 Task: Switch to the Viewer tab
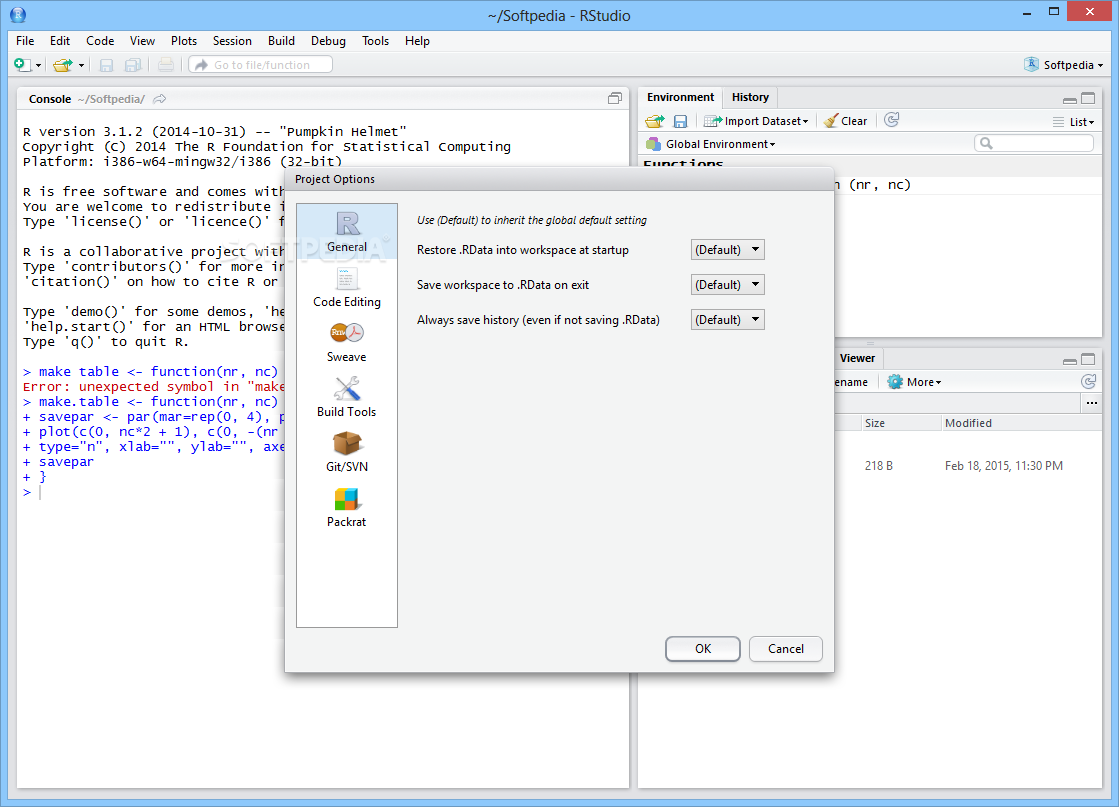click(857, 358)
